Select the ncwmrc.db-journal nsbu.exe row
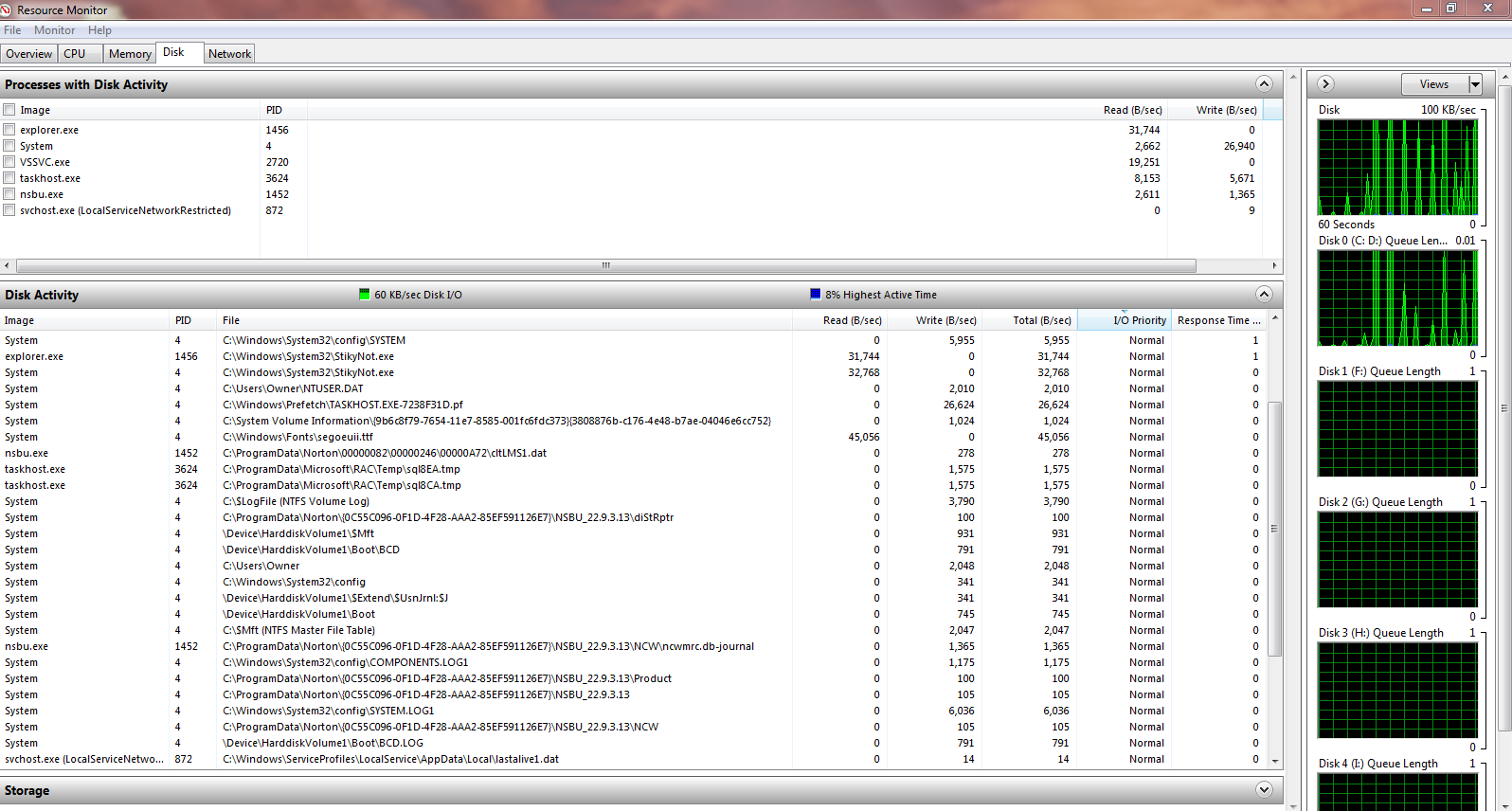 [x=633, y=646]
